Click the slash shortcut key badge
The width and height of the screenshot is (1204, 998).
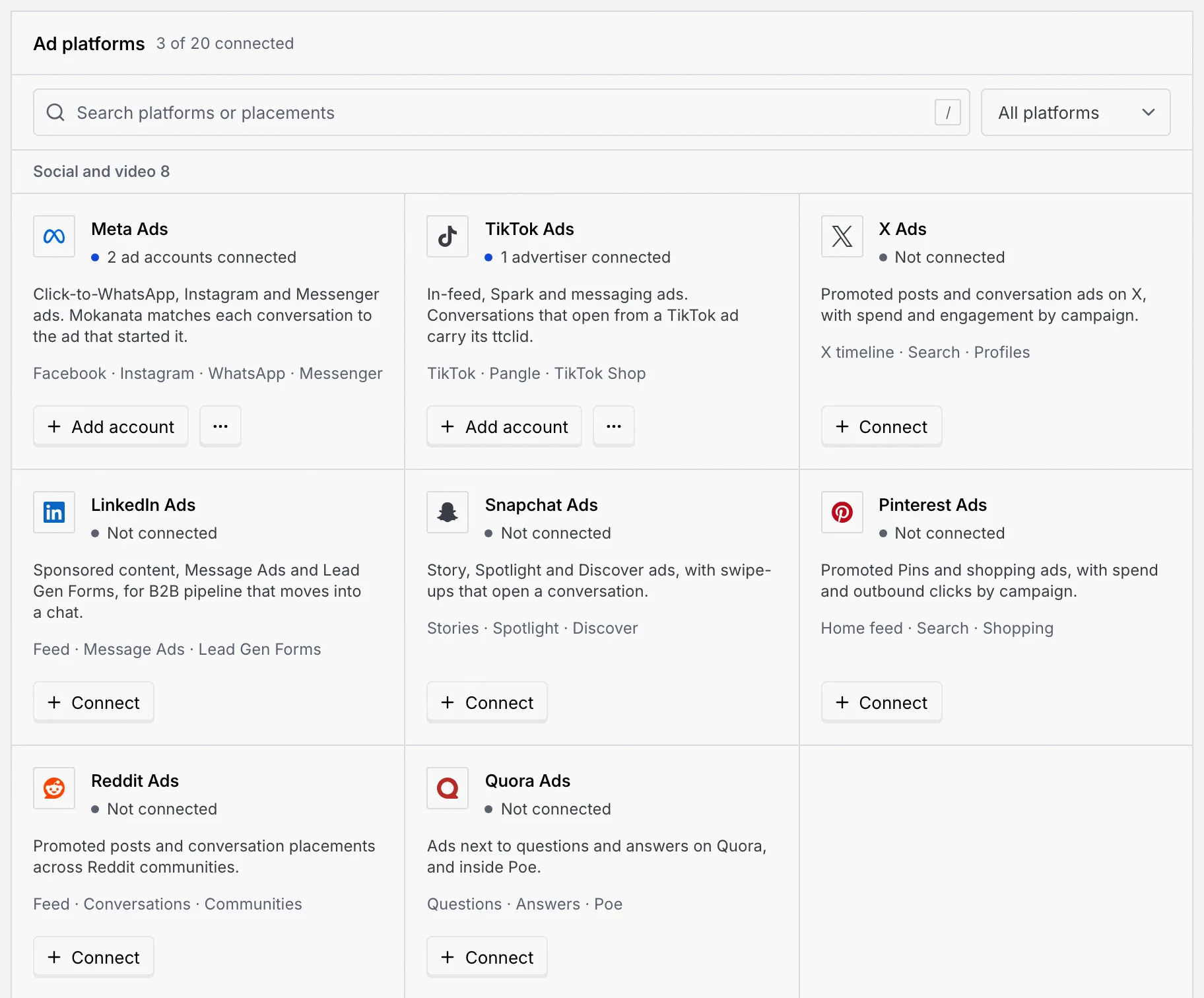click(947, 112)
